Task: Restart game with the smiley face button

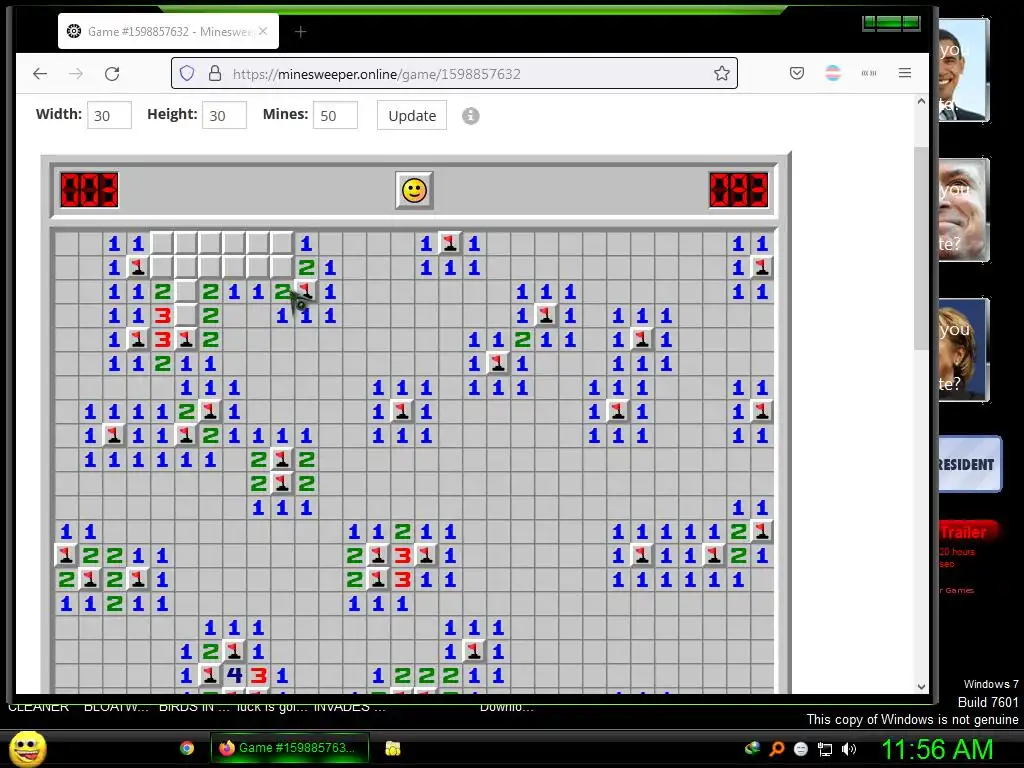Action: pyautogui.click(x=414, y=191)
